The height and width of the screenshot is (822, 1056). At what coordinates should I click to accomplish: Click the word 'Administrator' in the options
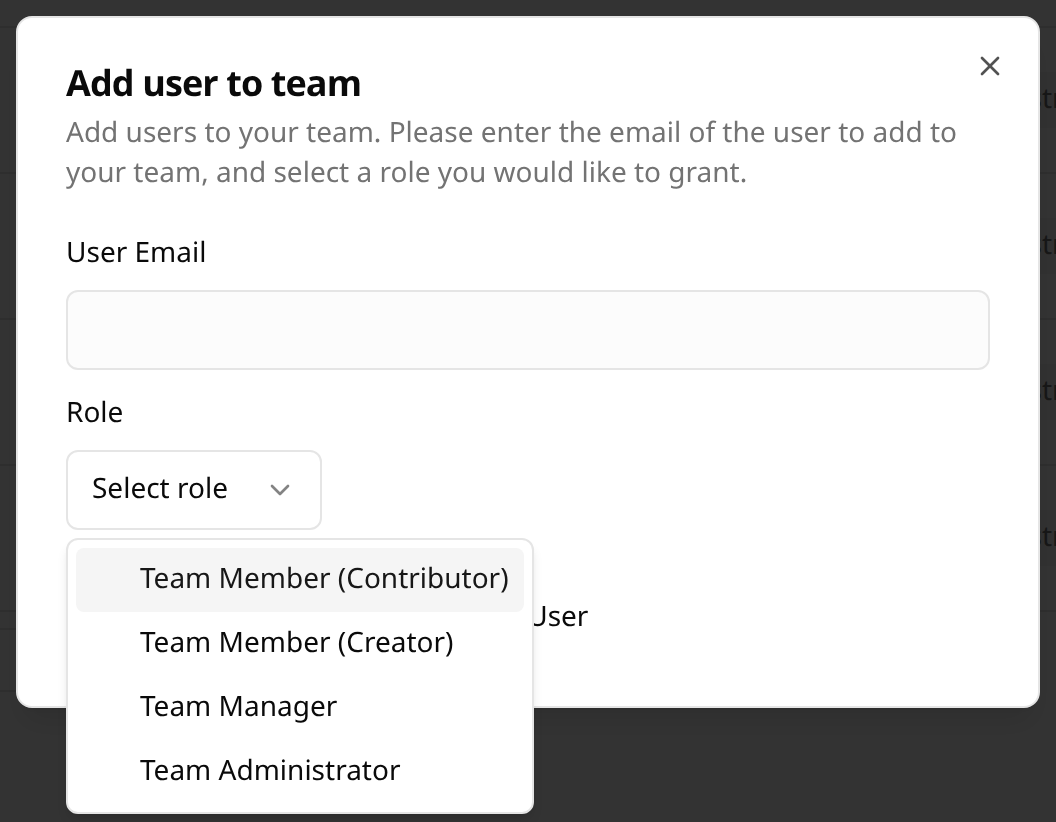pyautogui.click(x=310, y=770)
